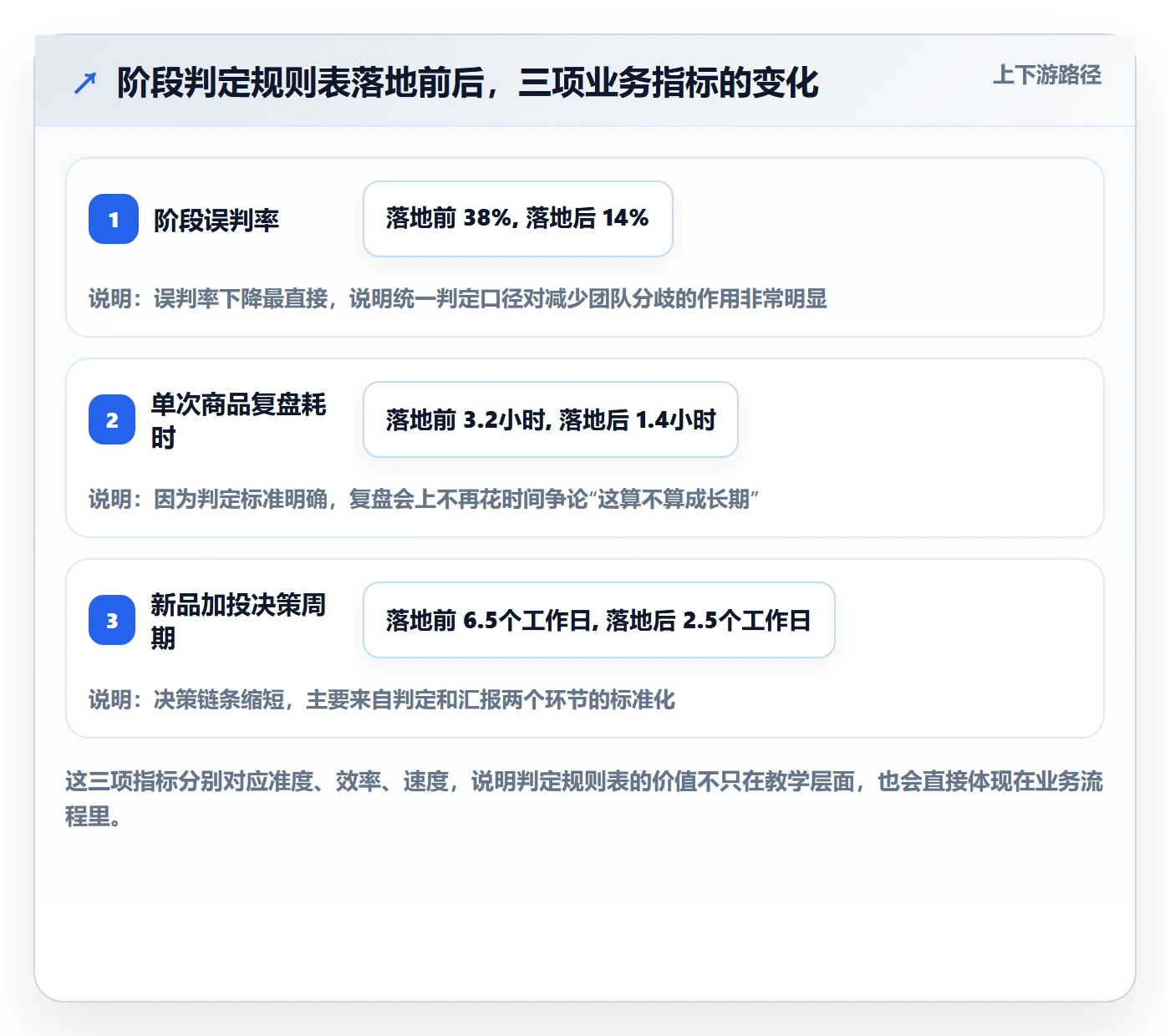Click the 落地前 6.5个工作日 value box

pos(599,620)
